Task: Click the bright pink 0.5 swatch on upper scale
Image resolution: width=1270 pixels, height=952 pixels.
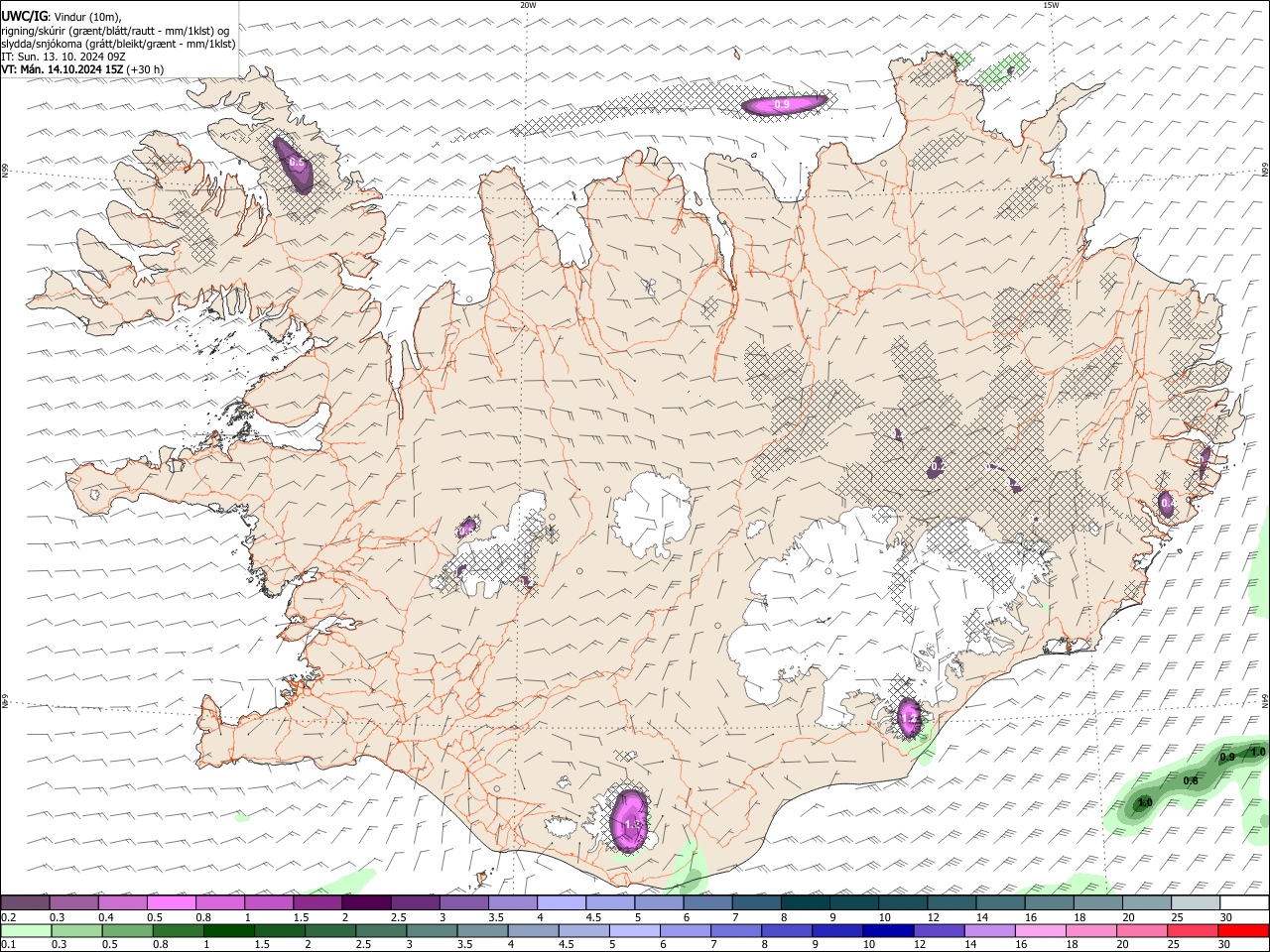Action: coord(171,902)
